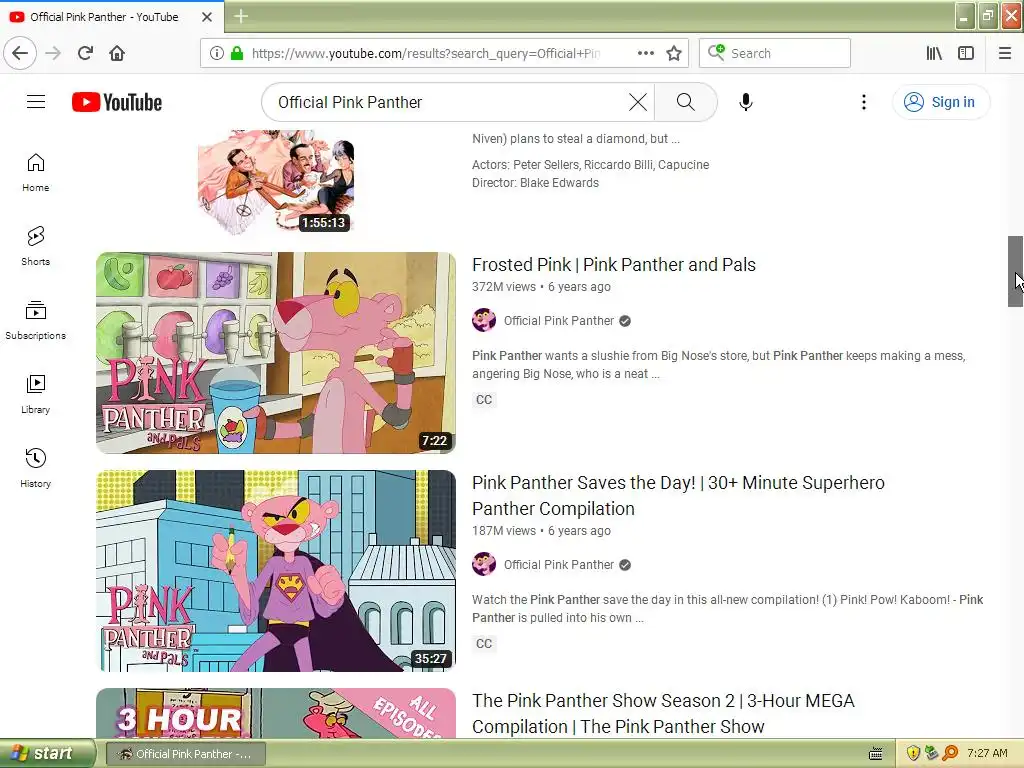Open the Firefox Library toolbar icon

[934, 54]
